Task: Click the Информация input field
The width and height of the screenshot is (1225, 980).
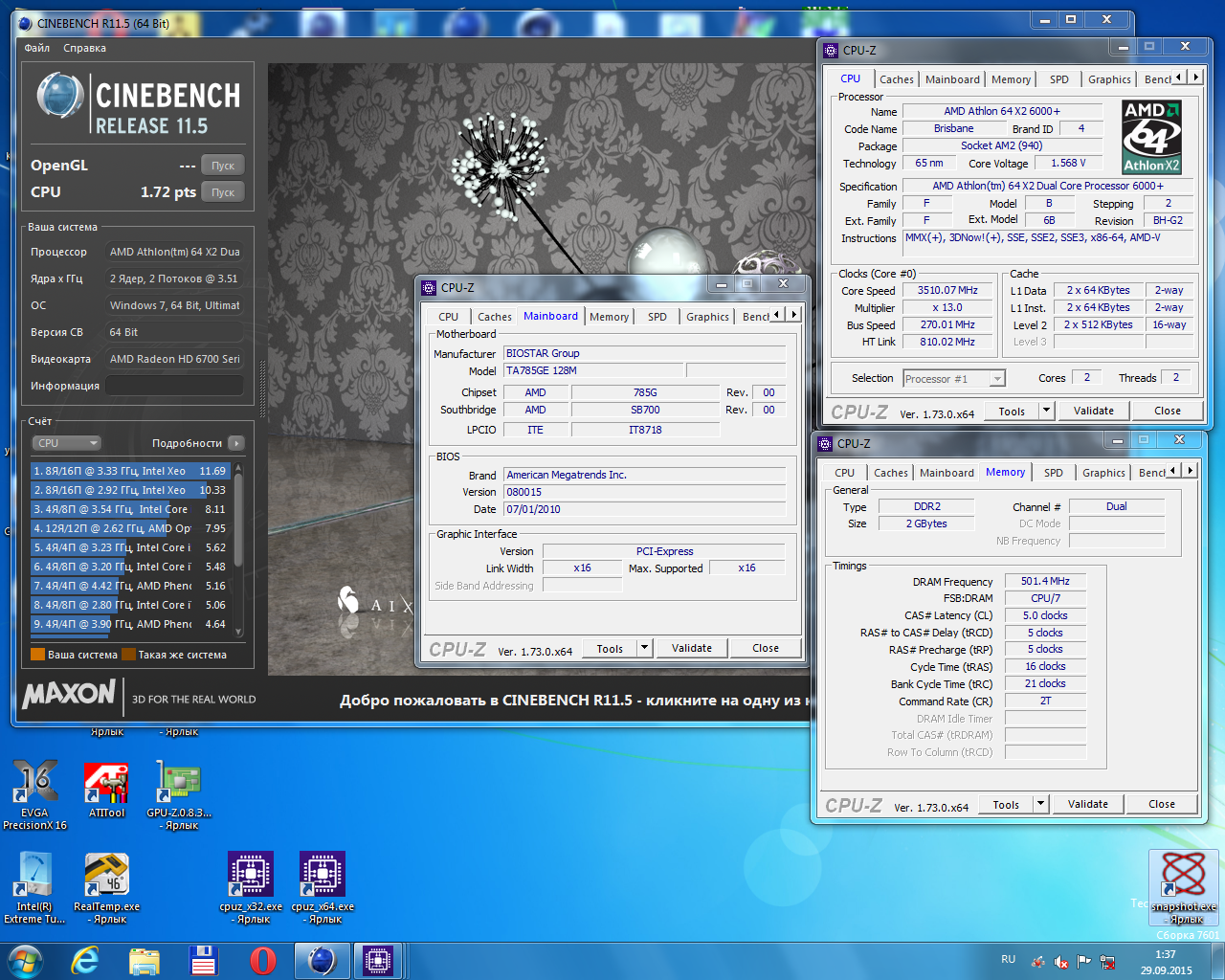Action: coord(174,386)
